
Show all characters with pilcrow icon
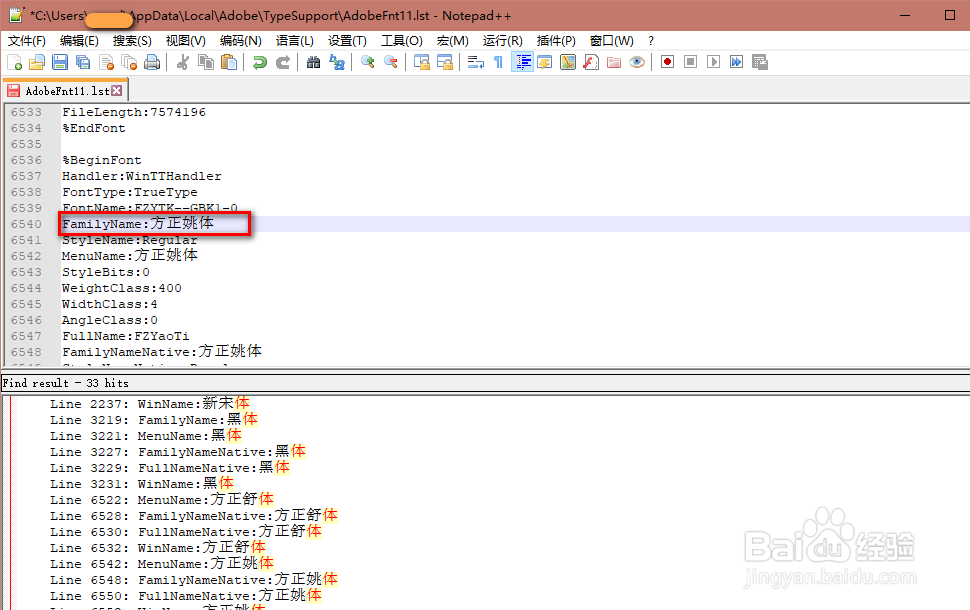pyautogui.click(x=499, y=62)
